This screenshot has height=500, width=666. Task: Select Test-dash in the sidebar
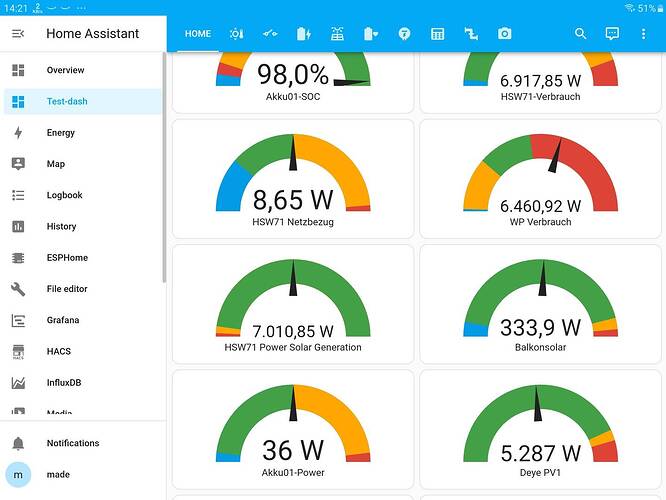pyautogui.click(x=82, y=102)
